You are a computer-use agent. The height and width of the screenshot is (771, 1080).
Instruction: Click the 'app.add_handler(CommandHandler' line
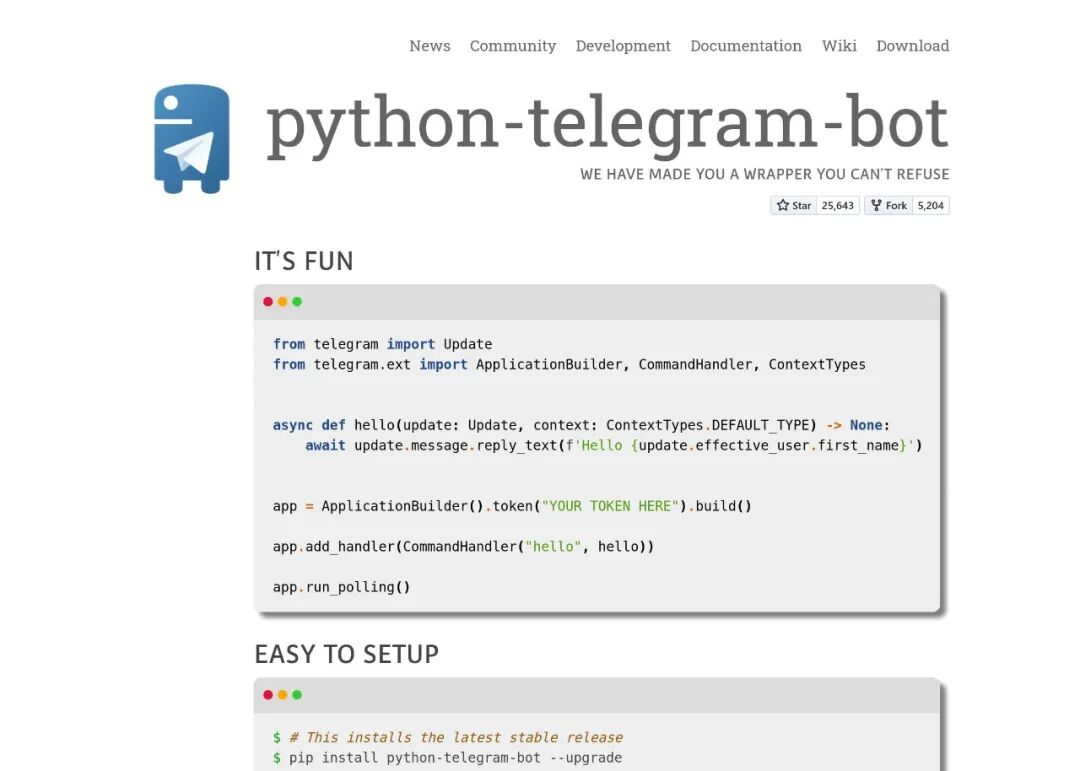[x=464, y=546]
